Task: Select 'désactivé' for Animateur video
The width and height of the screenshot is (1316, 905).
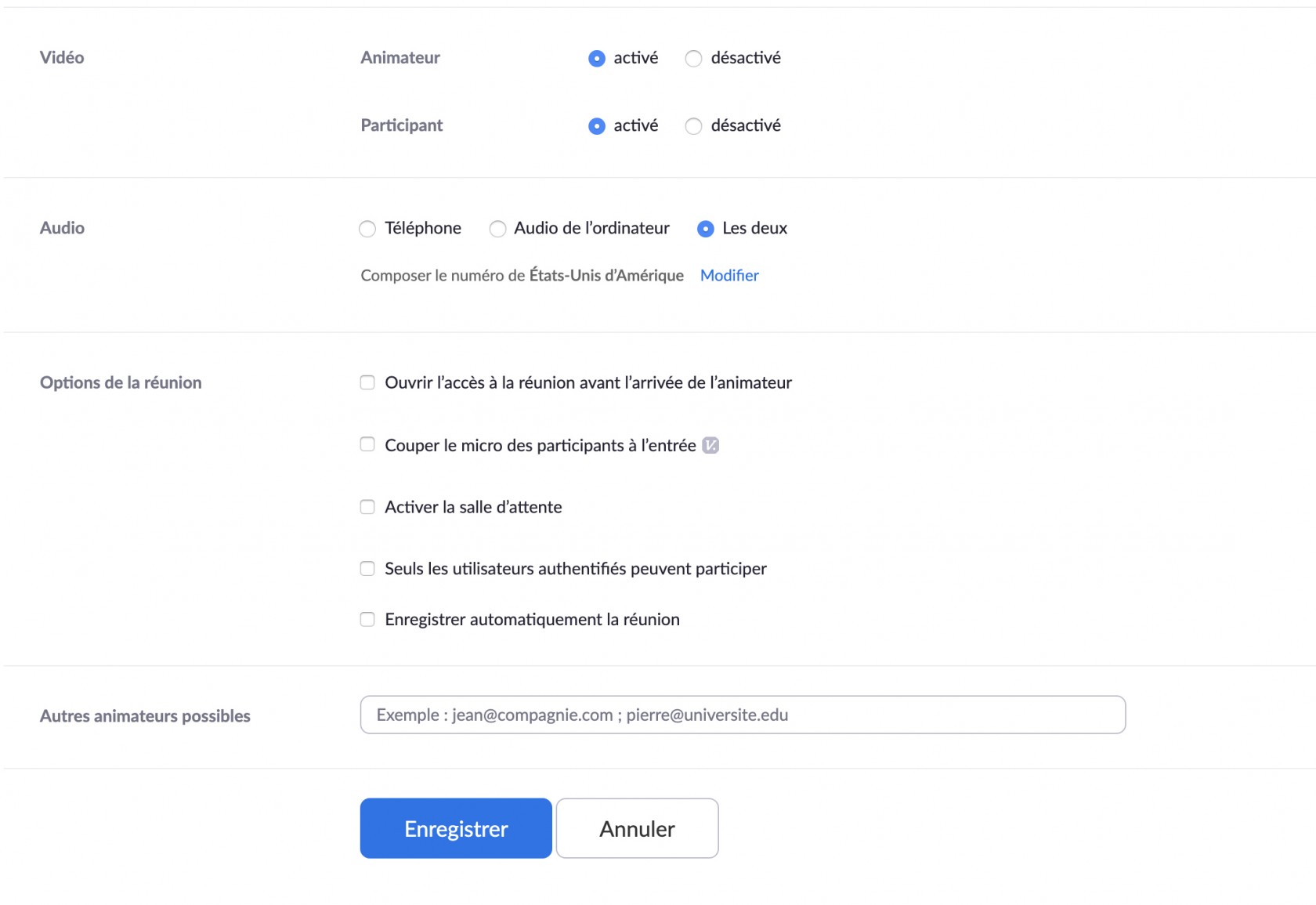Action: point(693,59)
